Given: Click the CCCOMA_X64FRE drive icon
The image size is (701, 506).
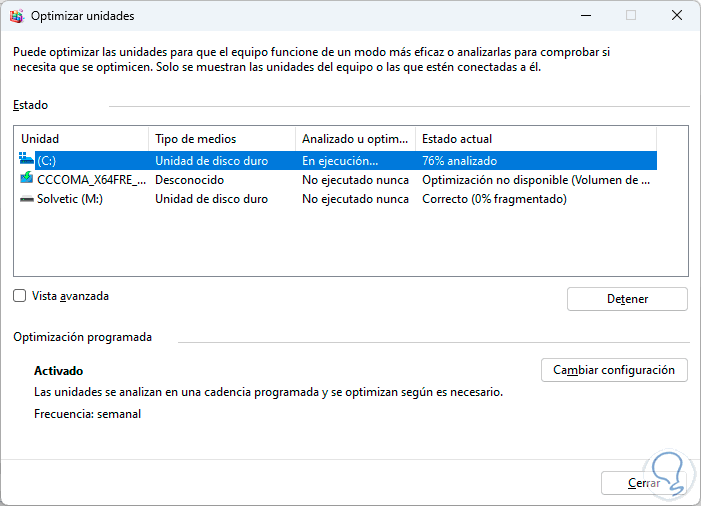Looking at the screenshot, I should pyautogui.click(x=27, y=180).
